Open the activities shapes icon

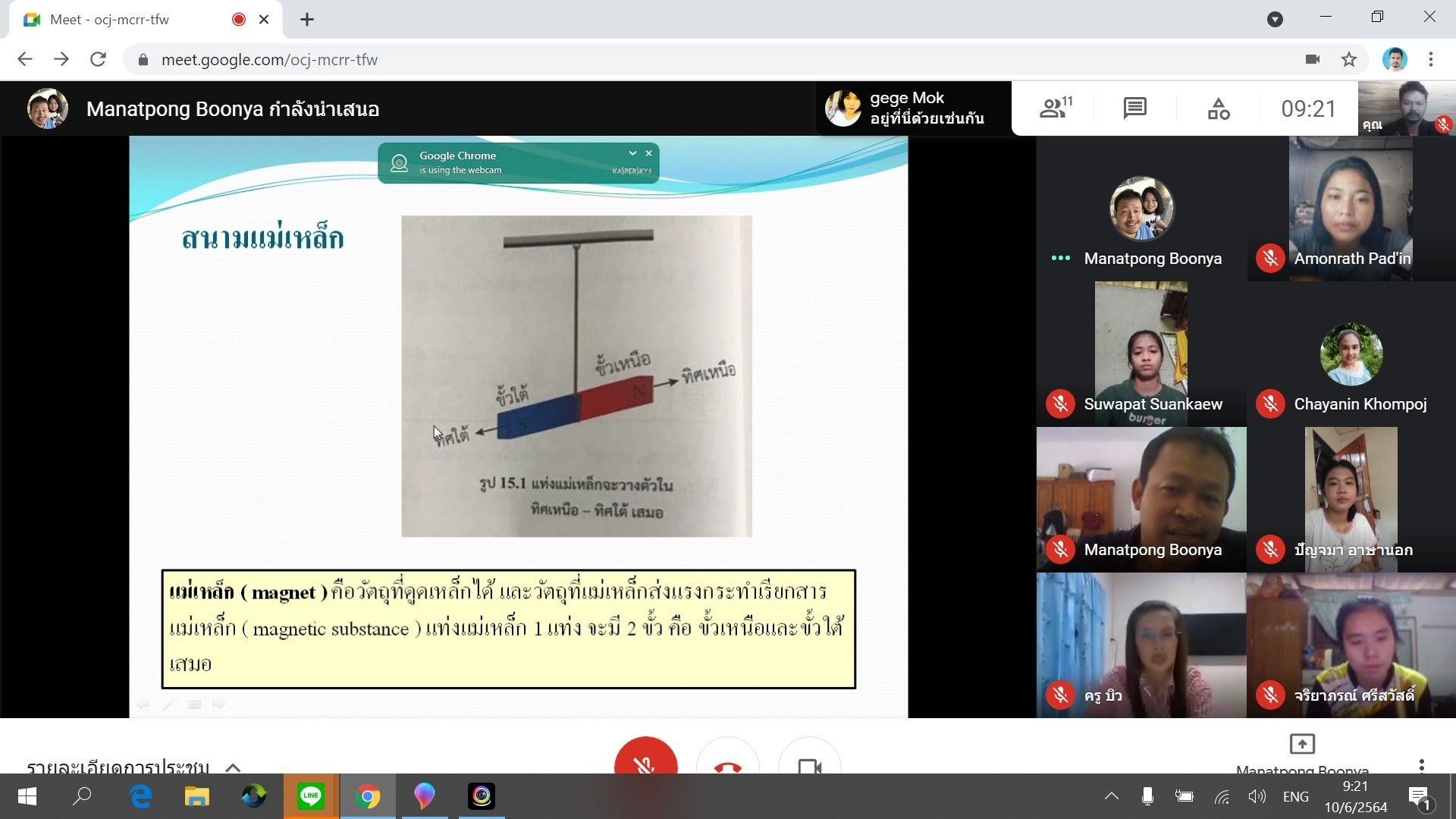pos(1218,108)
